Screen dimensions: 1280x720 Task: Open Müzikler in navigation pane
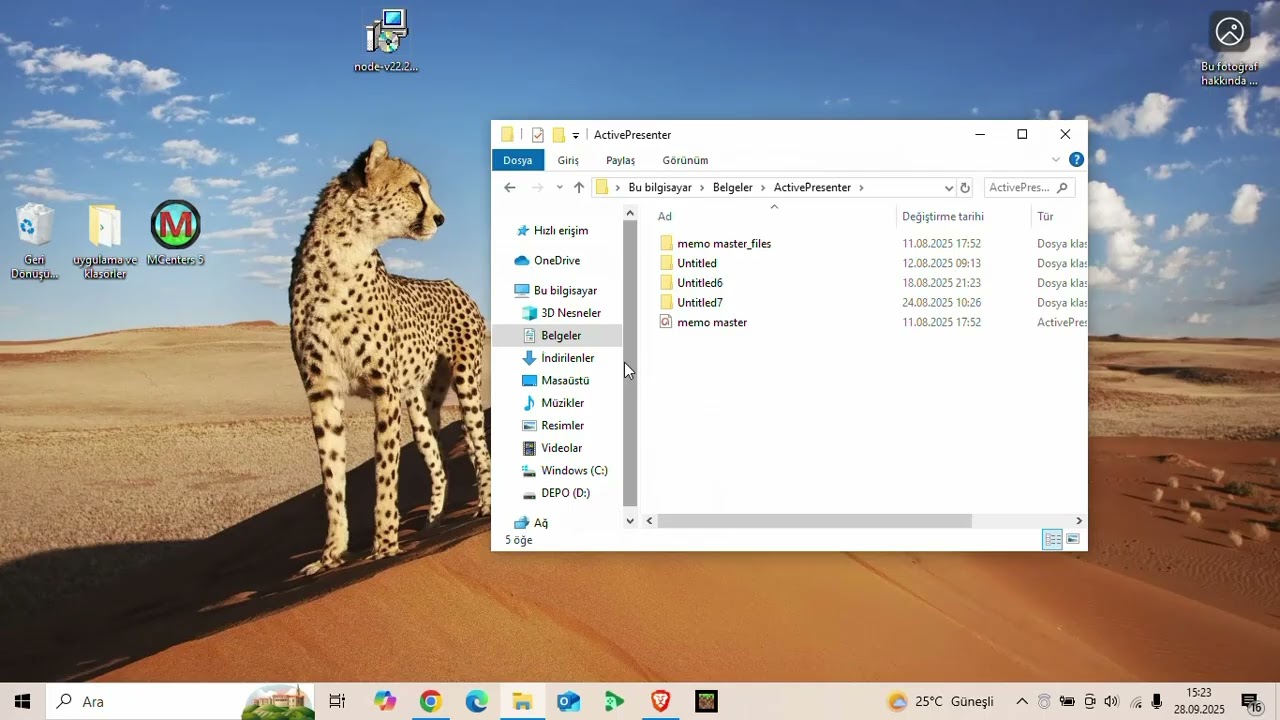553,403
